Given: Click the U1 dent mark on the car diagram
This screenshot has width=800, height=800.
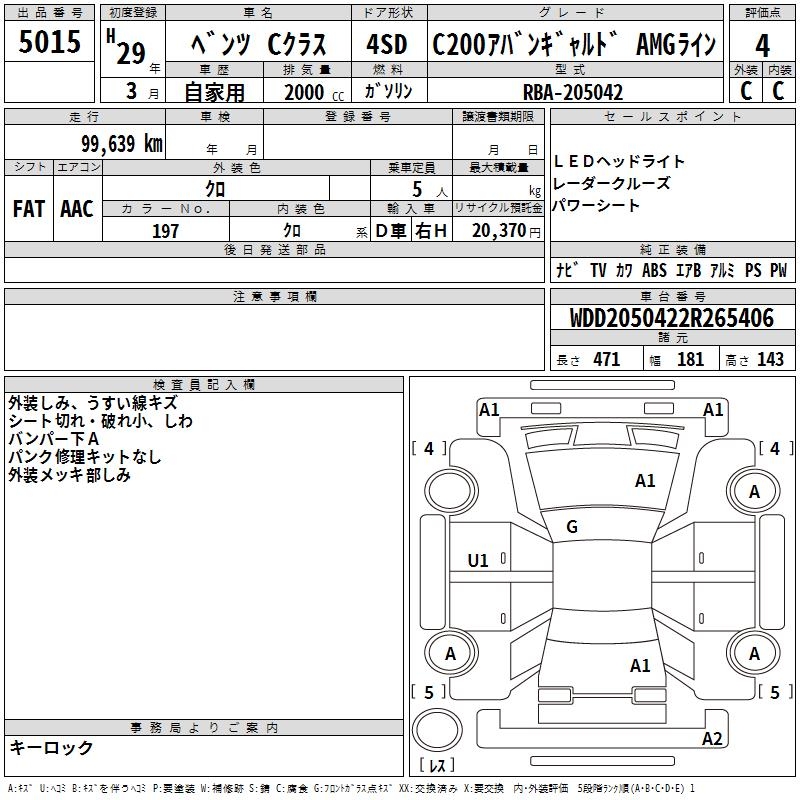Looking at the screenshot, I should [478, 561].
